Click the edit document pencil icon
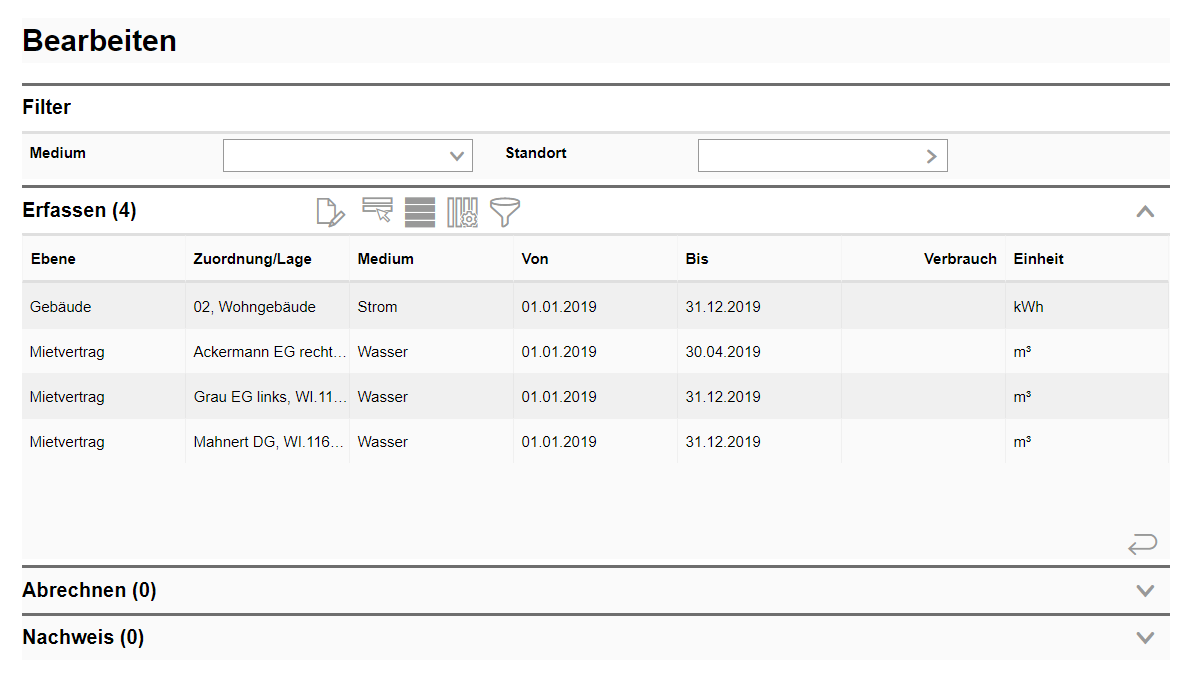 tap(330, 212)
